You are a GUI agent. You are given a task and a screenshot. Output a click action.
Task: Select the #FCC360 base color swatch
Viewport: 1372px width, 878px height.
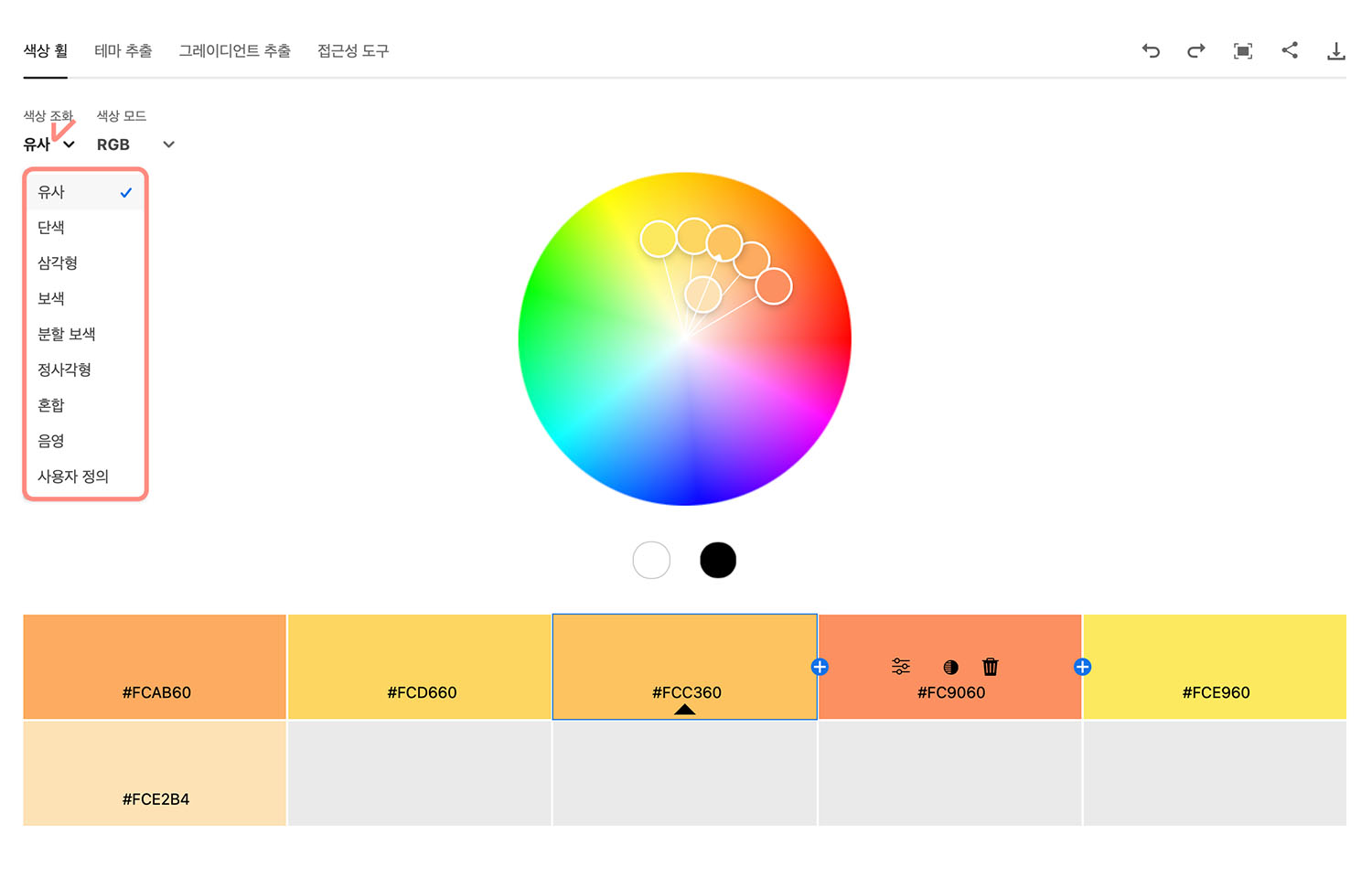(x=685, y=667)
